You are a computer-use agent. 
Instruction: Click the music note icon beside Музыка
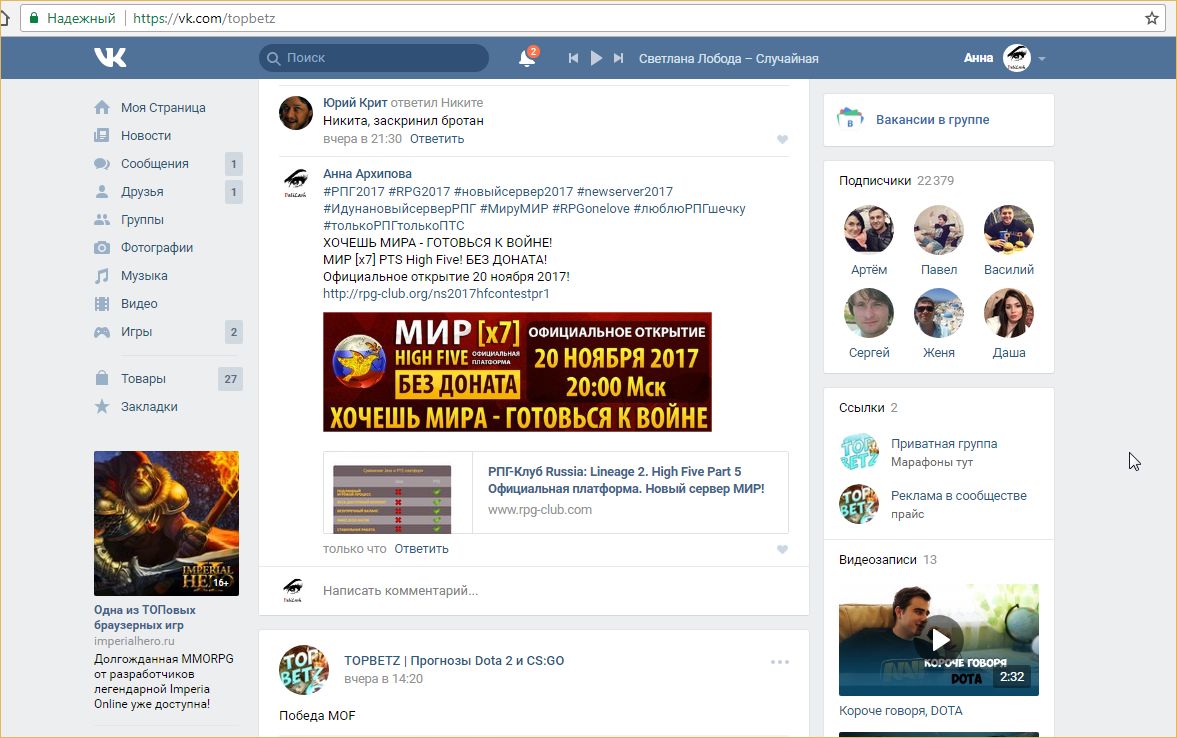[x=102, y=276]
